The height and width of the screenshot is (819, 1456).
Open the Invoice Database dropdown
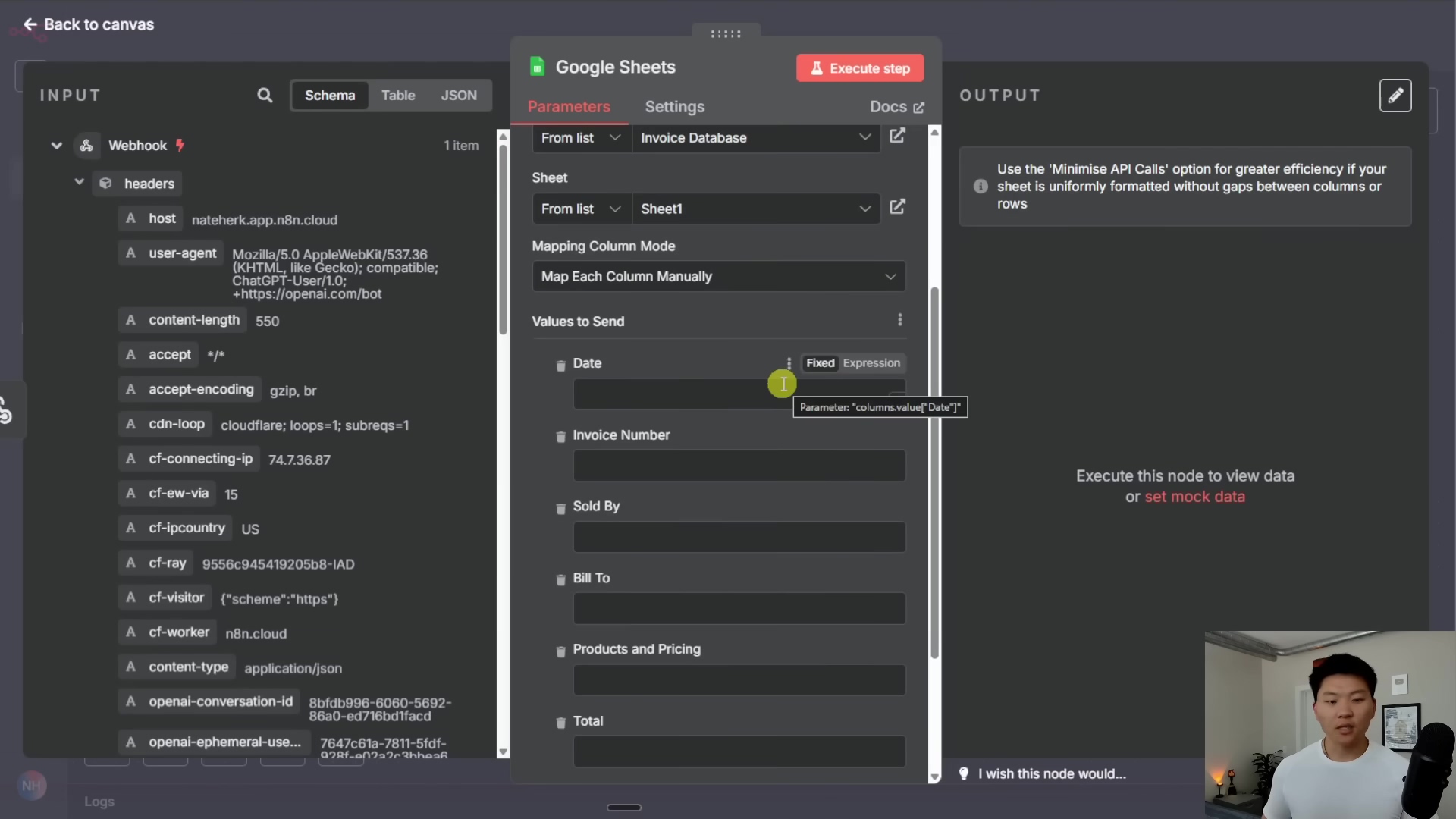tap(756, 138)
